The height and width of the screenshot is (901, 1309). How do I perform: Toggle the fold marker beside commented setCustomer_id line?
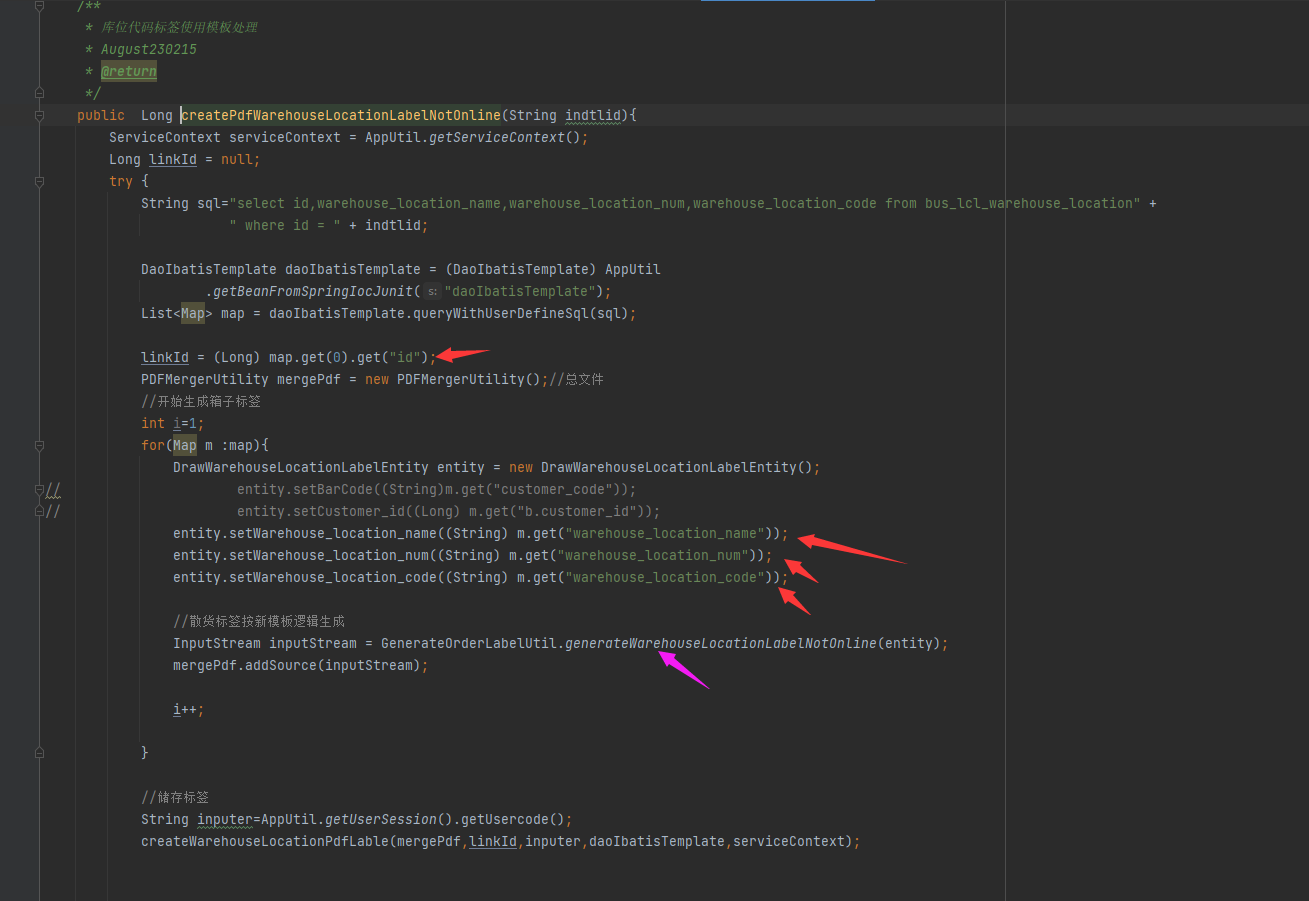click(x=39, y=511)
